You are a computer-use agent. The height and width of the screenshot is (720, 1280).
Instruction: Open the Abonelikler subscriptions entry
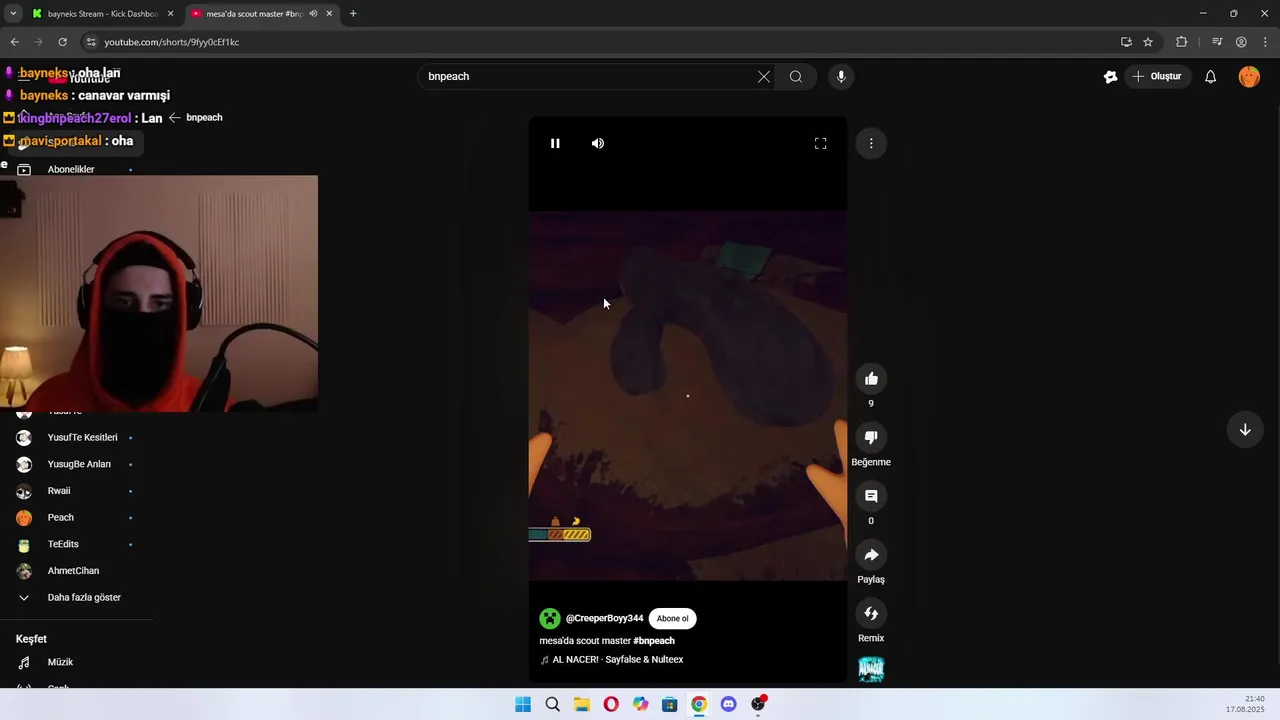71,169
